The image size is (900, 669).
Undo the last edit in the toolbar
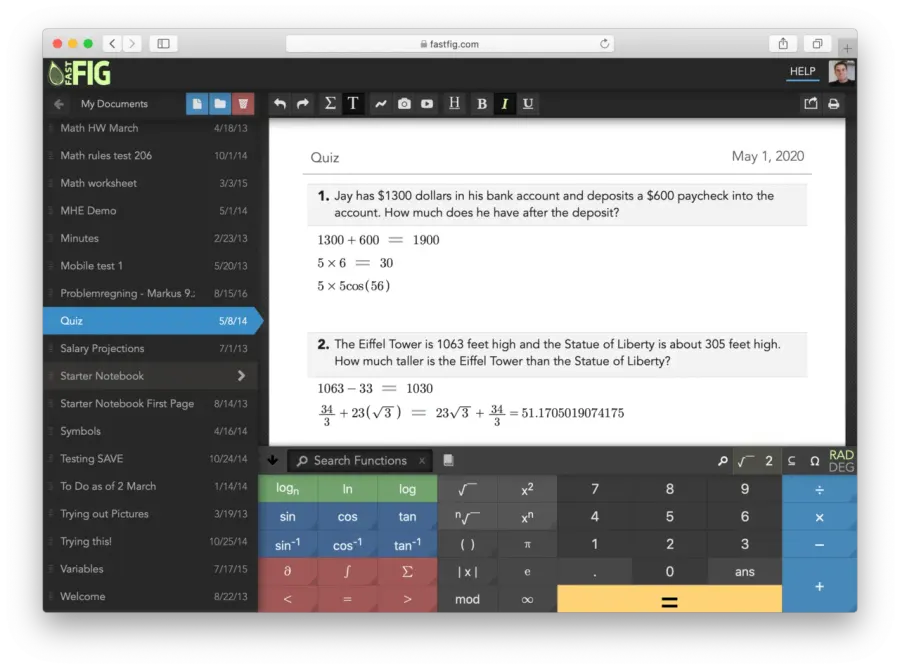click(280, 104)
